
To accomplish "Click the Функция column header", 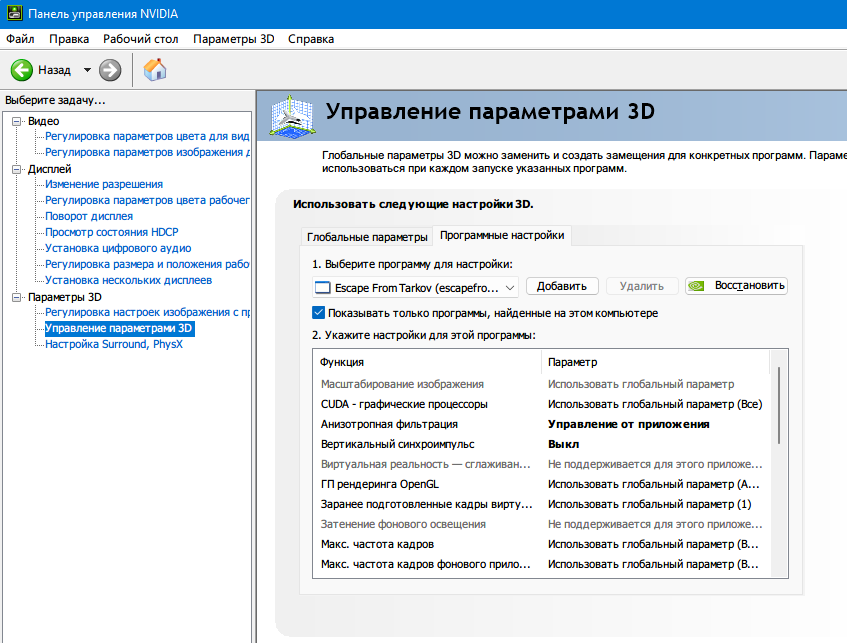I will [427, 362].
